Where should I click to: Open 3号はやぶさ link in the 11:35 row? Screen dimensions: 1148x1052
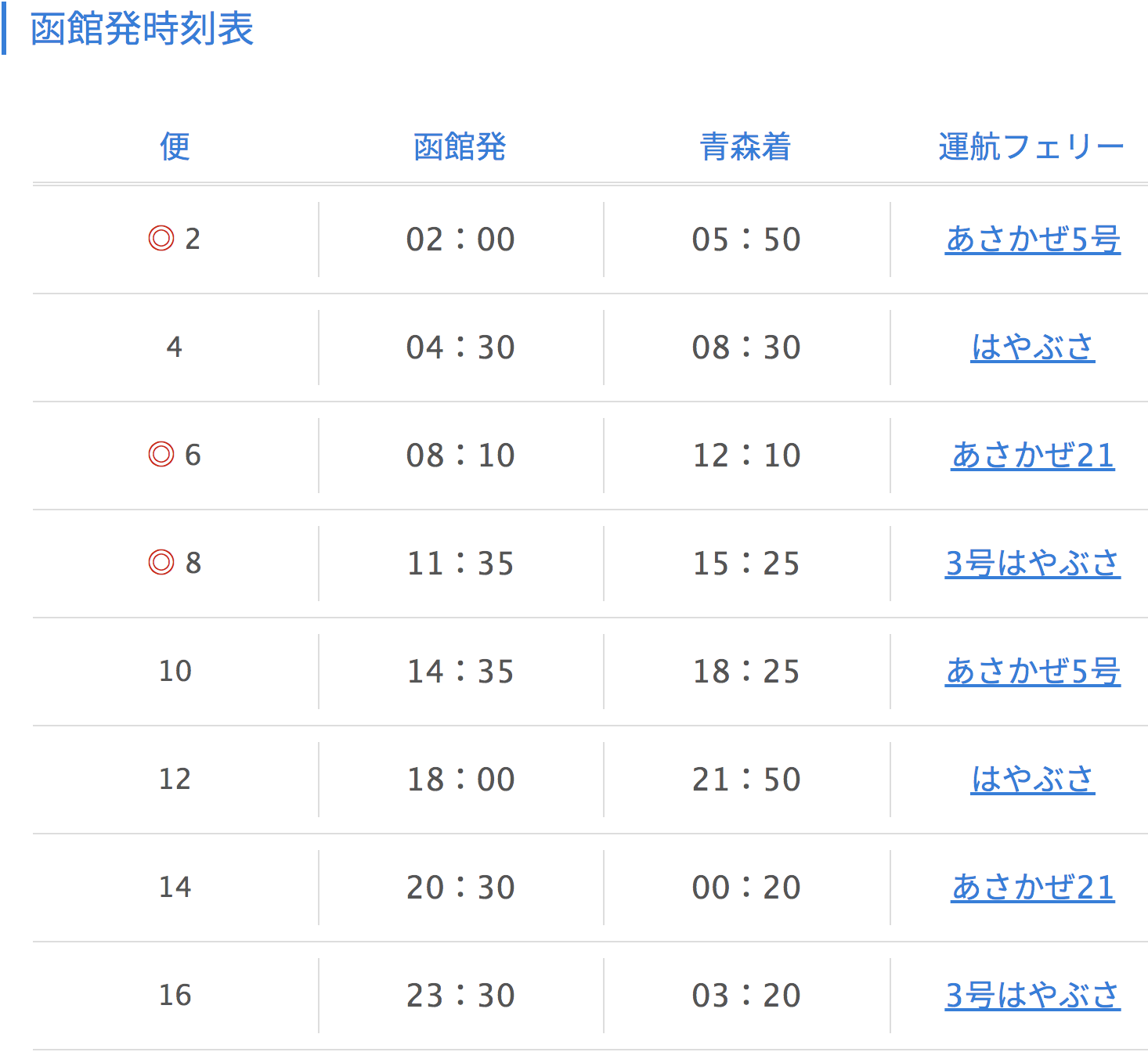coord(1033,563)
